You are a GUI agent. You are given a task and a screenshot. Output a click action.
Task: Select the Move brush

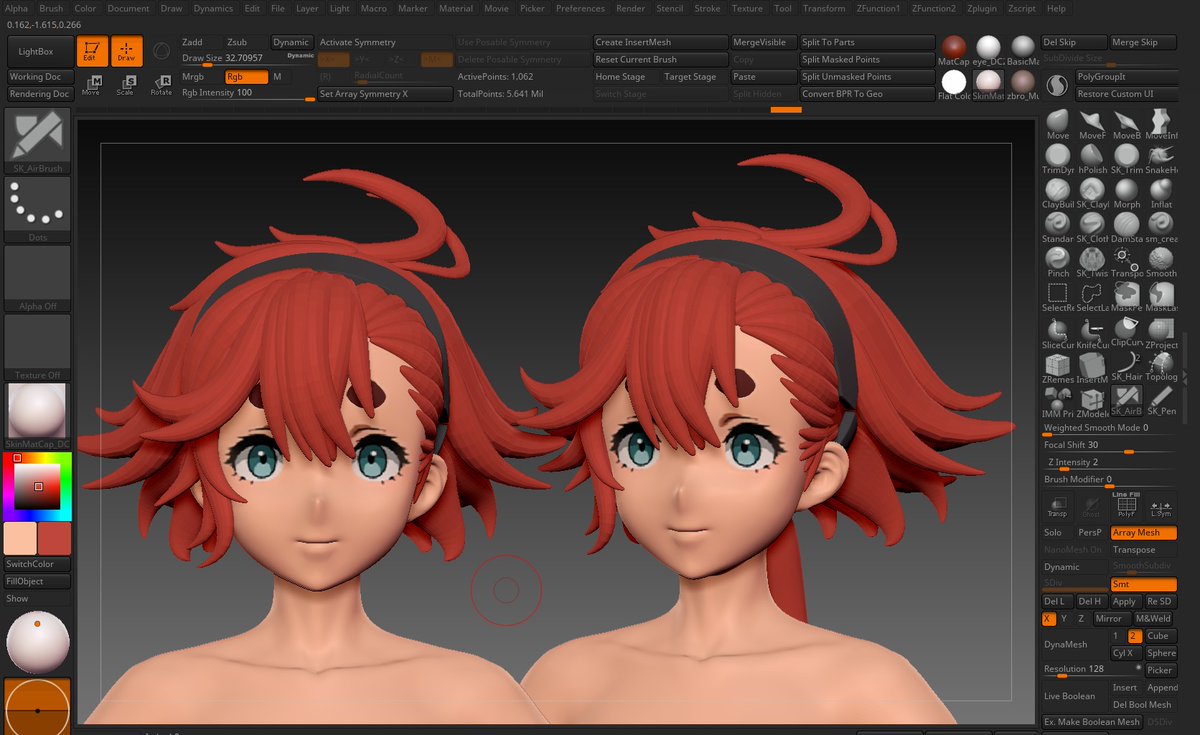1057,125
